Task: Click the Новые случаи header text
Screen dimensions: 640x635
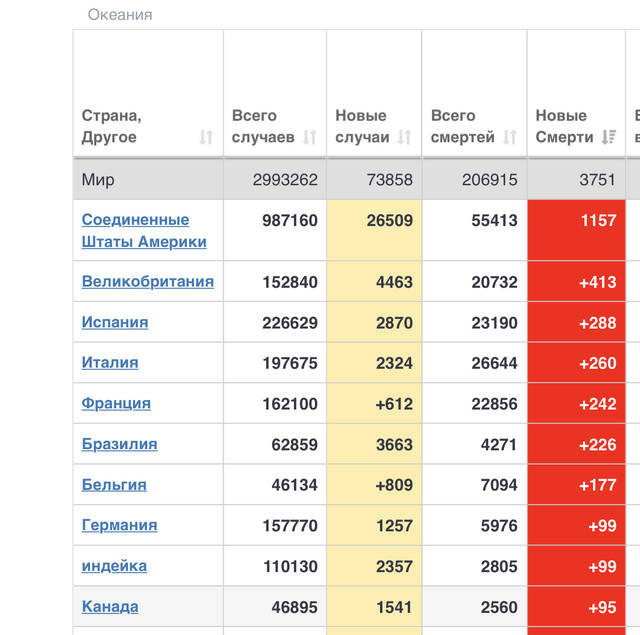Action: click(x=362, y=127)
